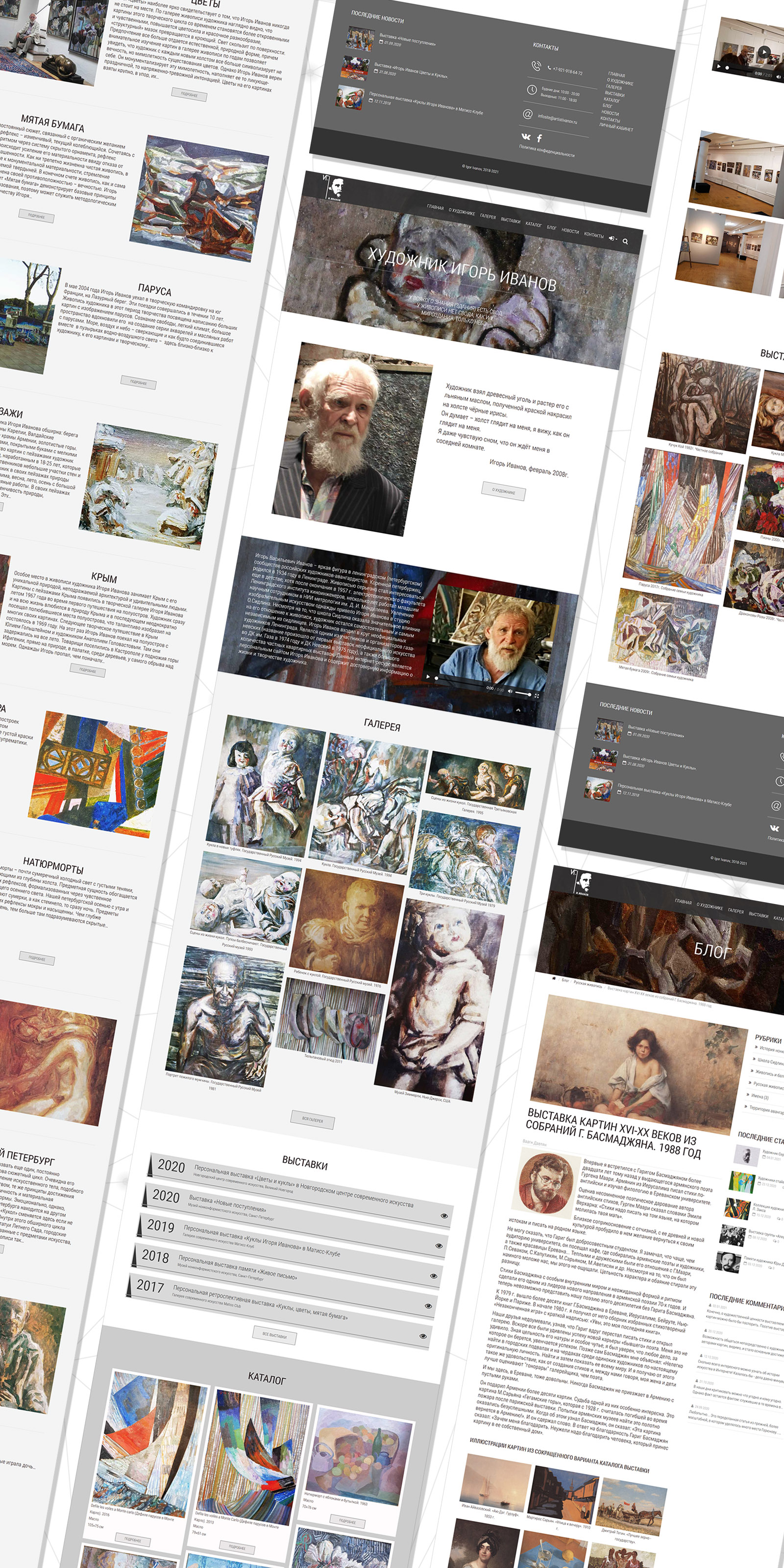Toggle the eye icon for «Живое письмо» exhibition
The width and height of the screenshot is (784, 1568).
coord(429,1306)
